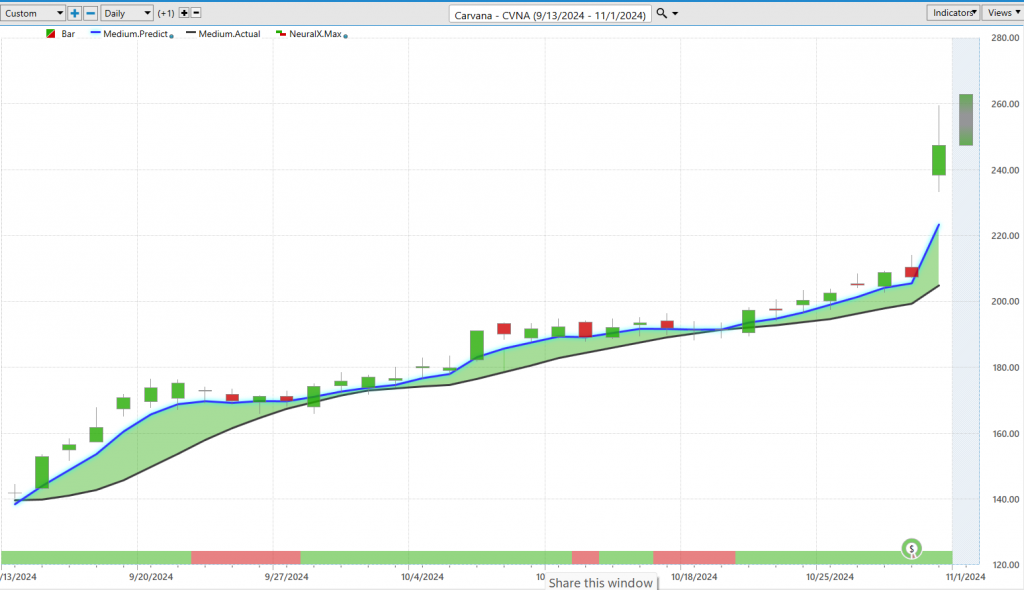Viewport: 1024px width, 590px height.
Task: Open the Indicators menu
Action: [x=953, y=13]
